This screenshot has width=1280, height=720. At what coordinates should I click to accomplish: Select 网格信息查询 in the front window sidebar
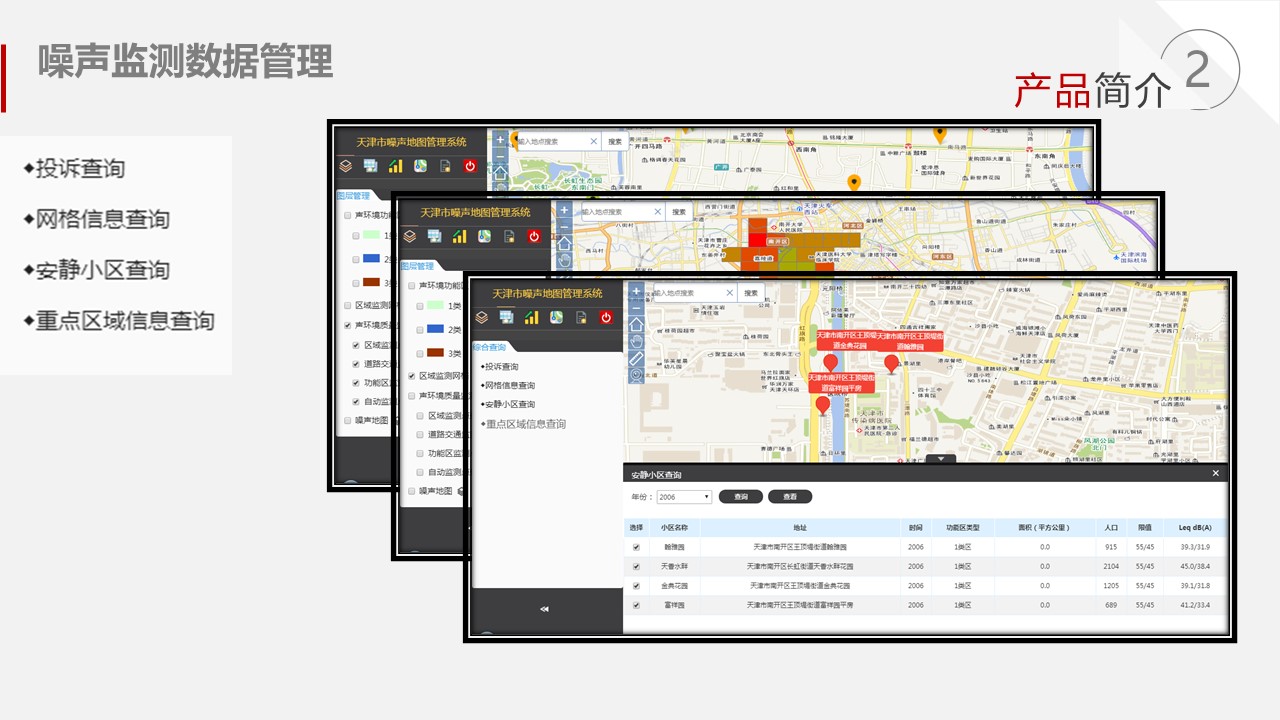click(510, 386)
